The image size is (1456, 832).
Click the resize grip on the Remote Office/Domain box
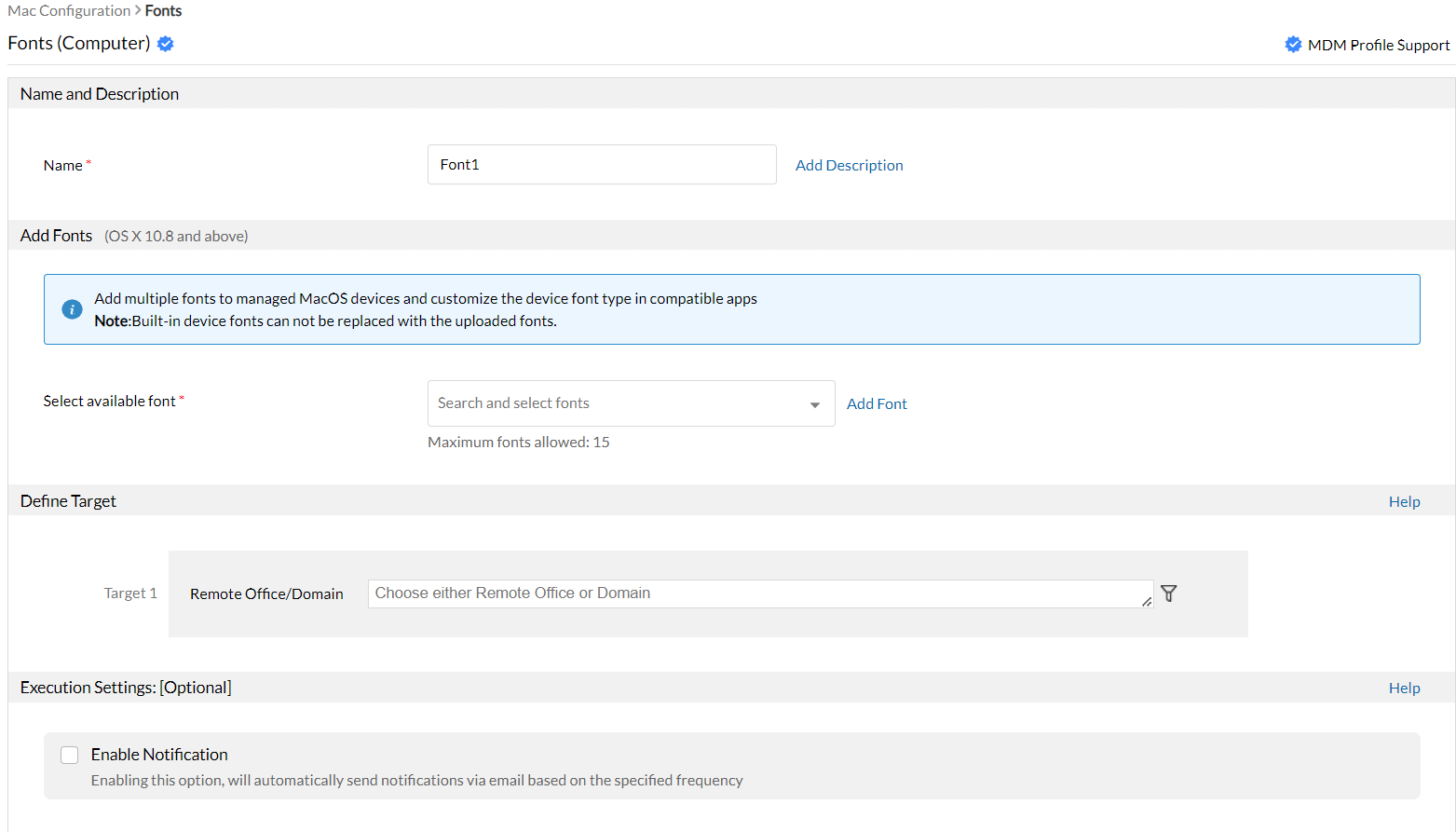pos(1147,602)
